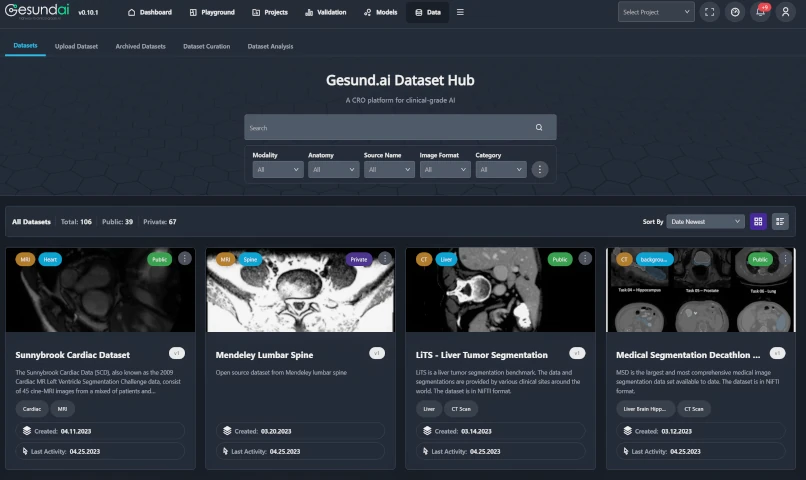Open Projects in top navigation

pyautogui.click(x=270, y=12)
